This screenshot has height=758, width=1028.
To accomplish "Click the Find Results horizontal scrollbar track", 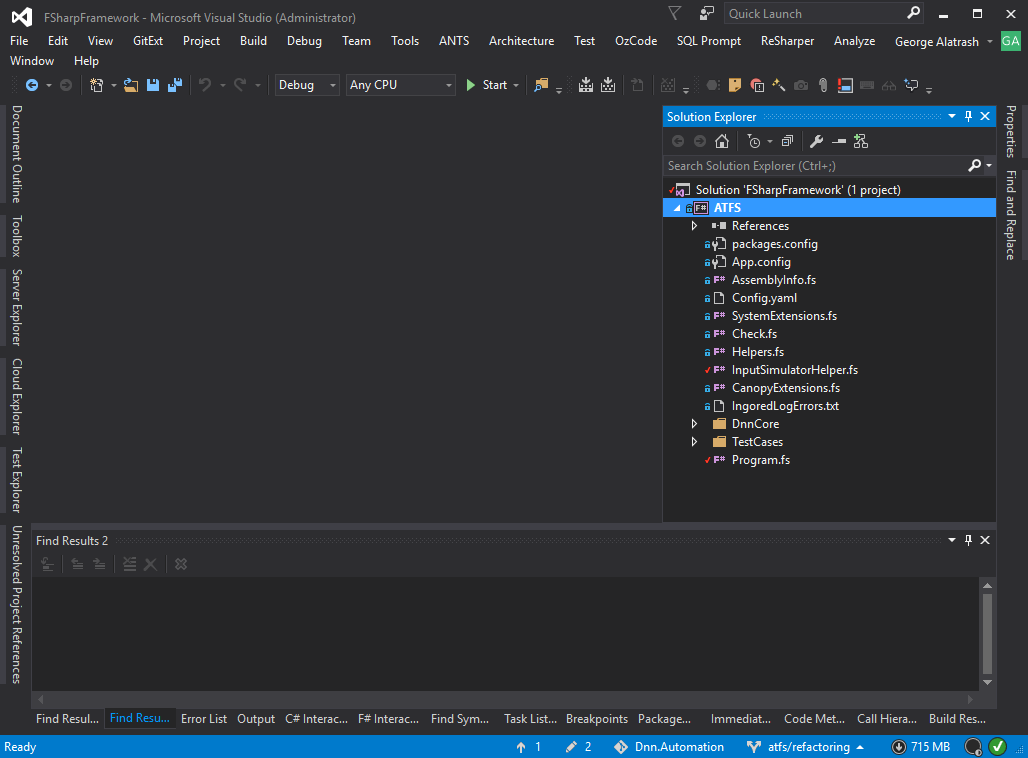I will pyautogui.click(x=505, y=699).
